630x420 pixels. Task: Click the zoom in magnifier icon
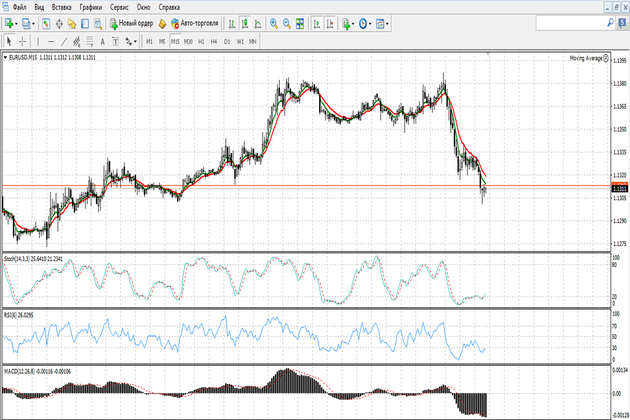[x=273, y=23]
